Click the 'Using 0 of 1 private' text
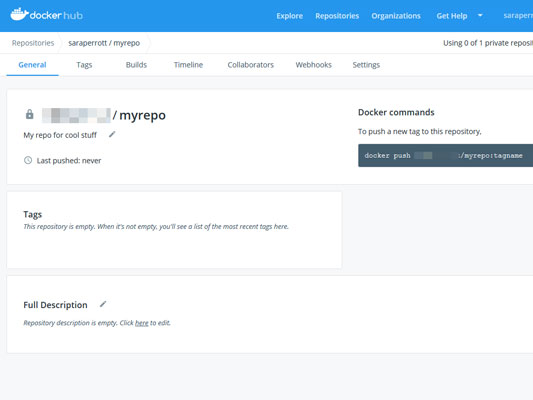 [x=488, y=43]
